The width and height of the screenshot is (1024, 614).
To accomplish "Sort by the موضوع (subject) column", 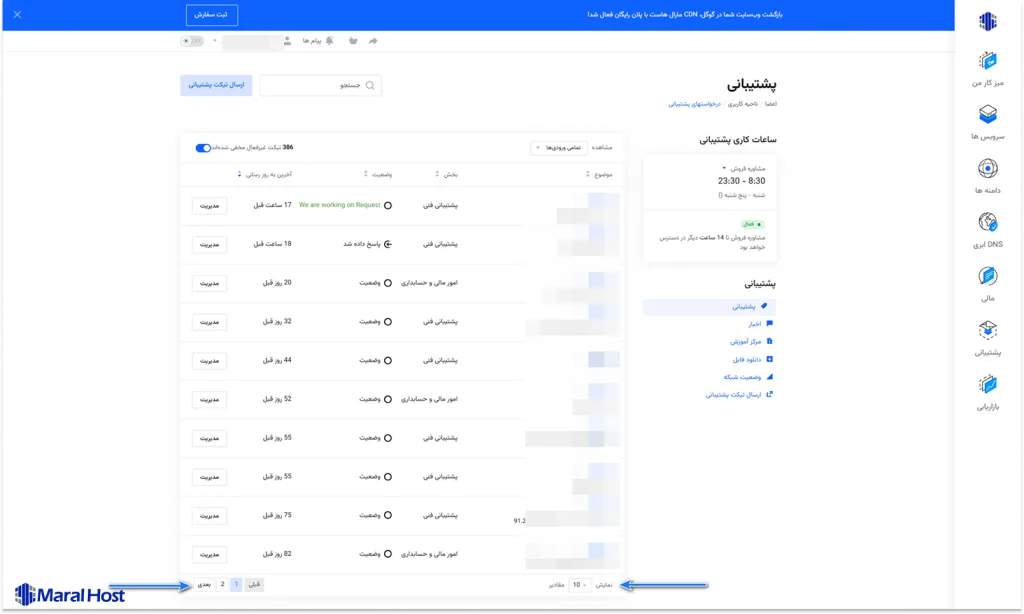I will click(599, 174).
